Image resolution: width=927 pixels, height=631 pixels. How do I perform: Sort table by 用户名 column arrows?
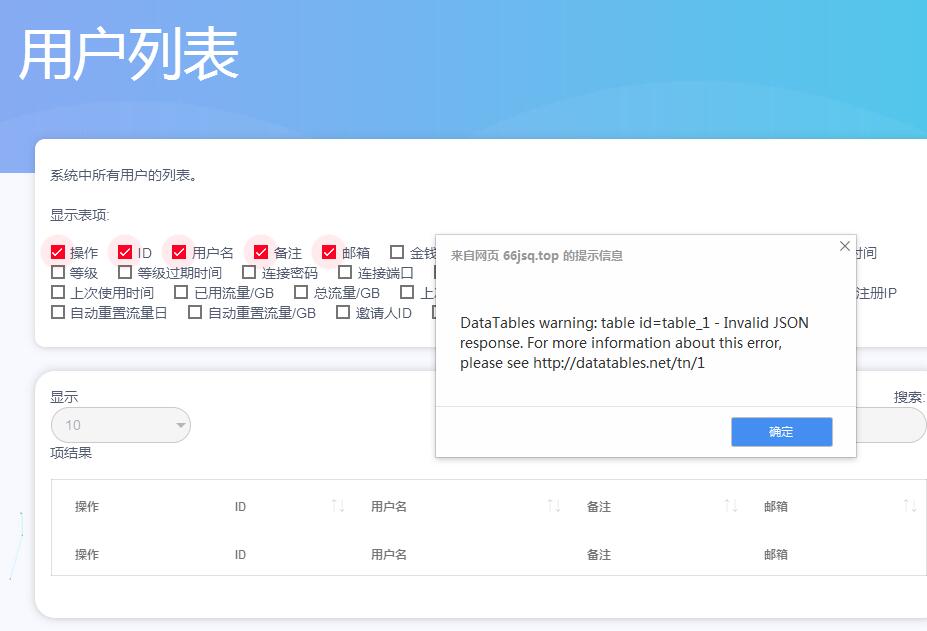coord(553,506)
